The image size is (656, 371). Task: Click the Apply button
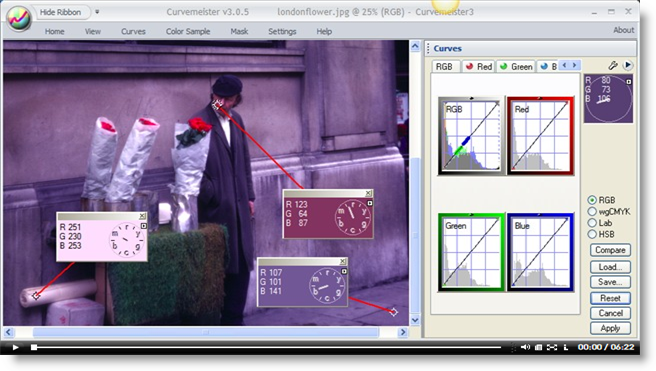point(610,328)
